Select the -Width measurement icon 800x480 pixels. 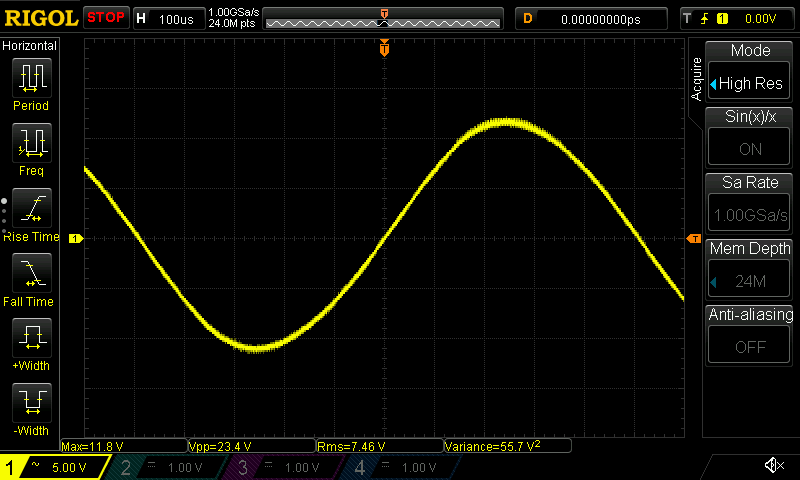tap(31, 404)
